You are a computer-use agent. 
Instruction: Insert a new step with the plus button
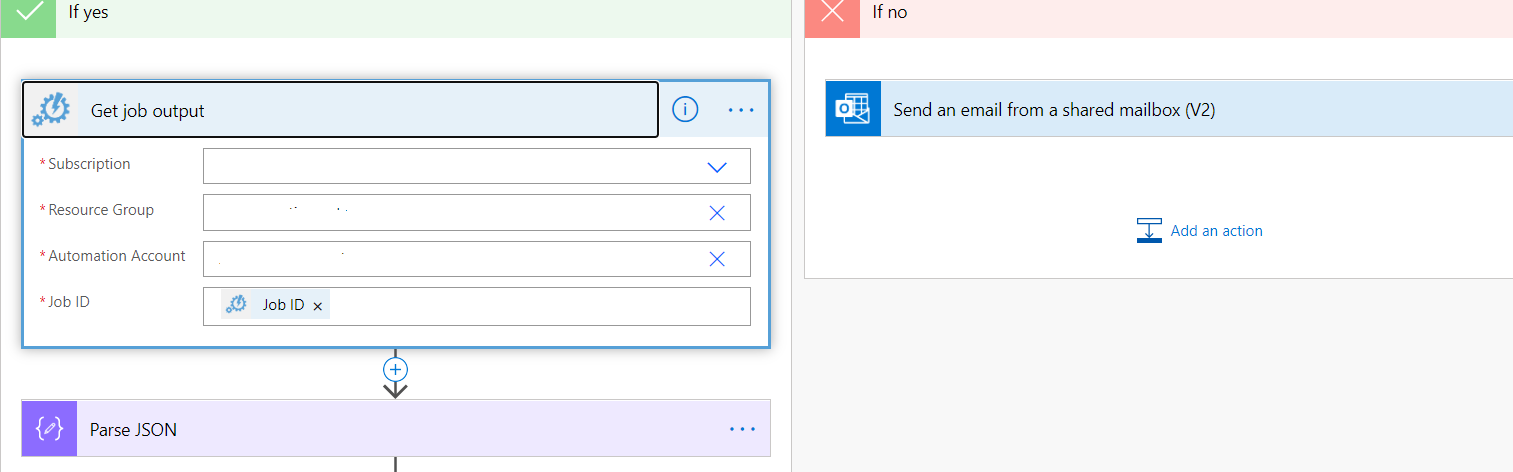point(396,369)
